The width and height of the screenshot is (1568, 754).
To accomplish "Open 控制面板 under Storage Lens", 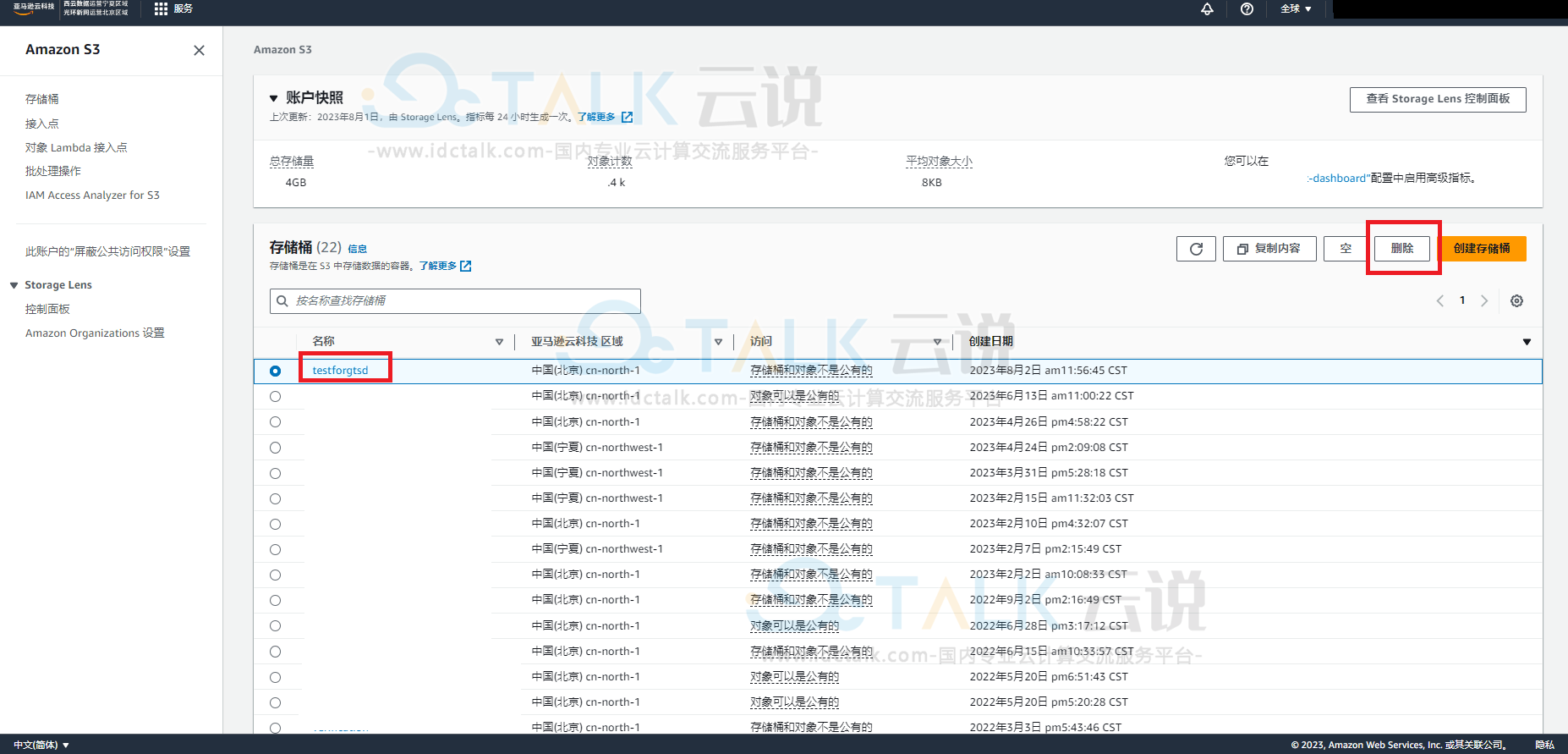I will (47, 309).
